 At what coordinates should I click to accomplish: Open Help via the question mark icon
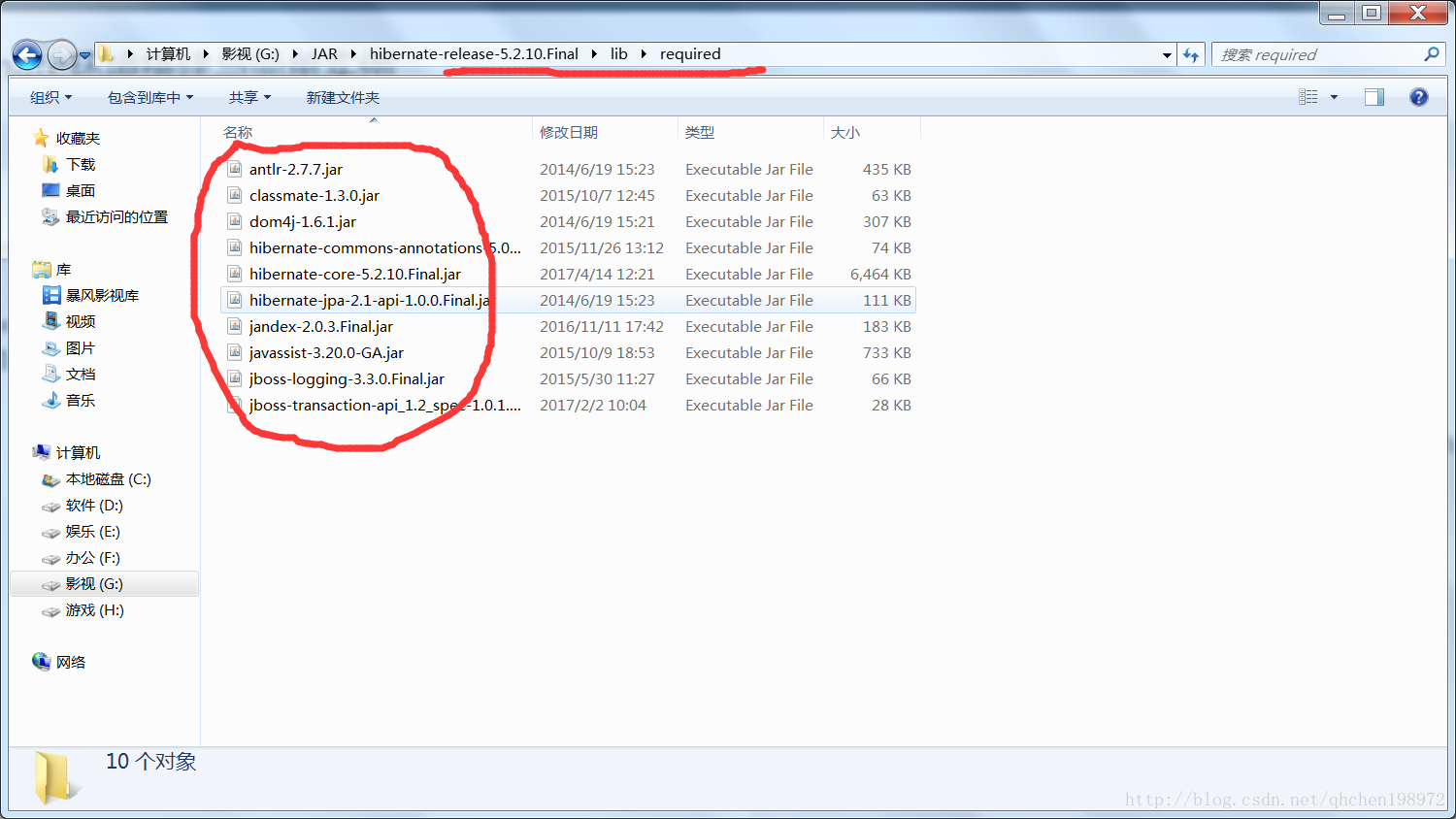(x=1419, y=97)
